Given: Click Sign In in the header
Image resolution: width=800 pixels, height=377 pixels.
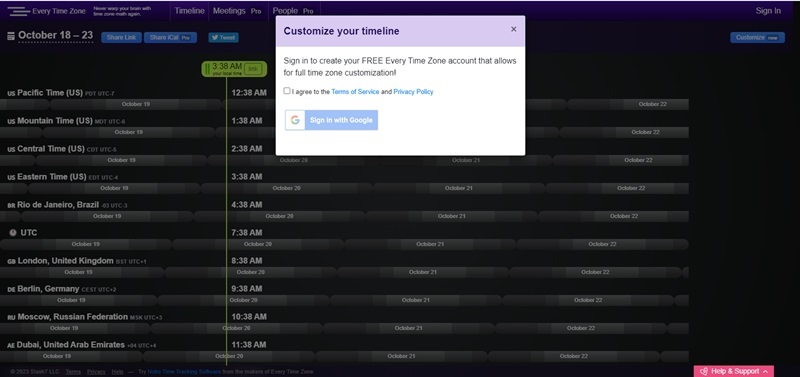Looking at the screenshot, I should tap(768, 11).
